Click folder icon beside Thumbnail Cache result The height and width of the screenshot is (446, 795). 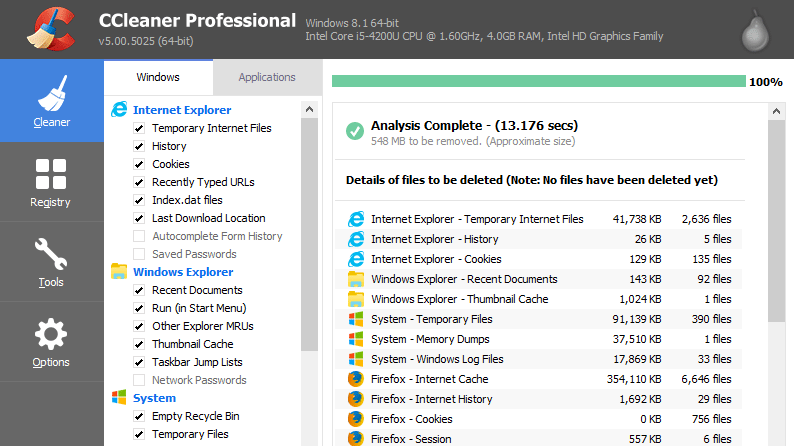356,299
